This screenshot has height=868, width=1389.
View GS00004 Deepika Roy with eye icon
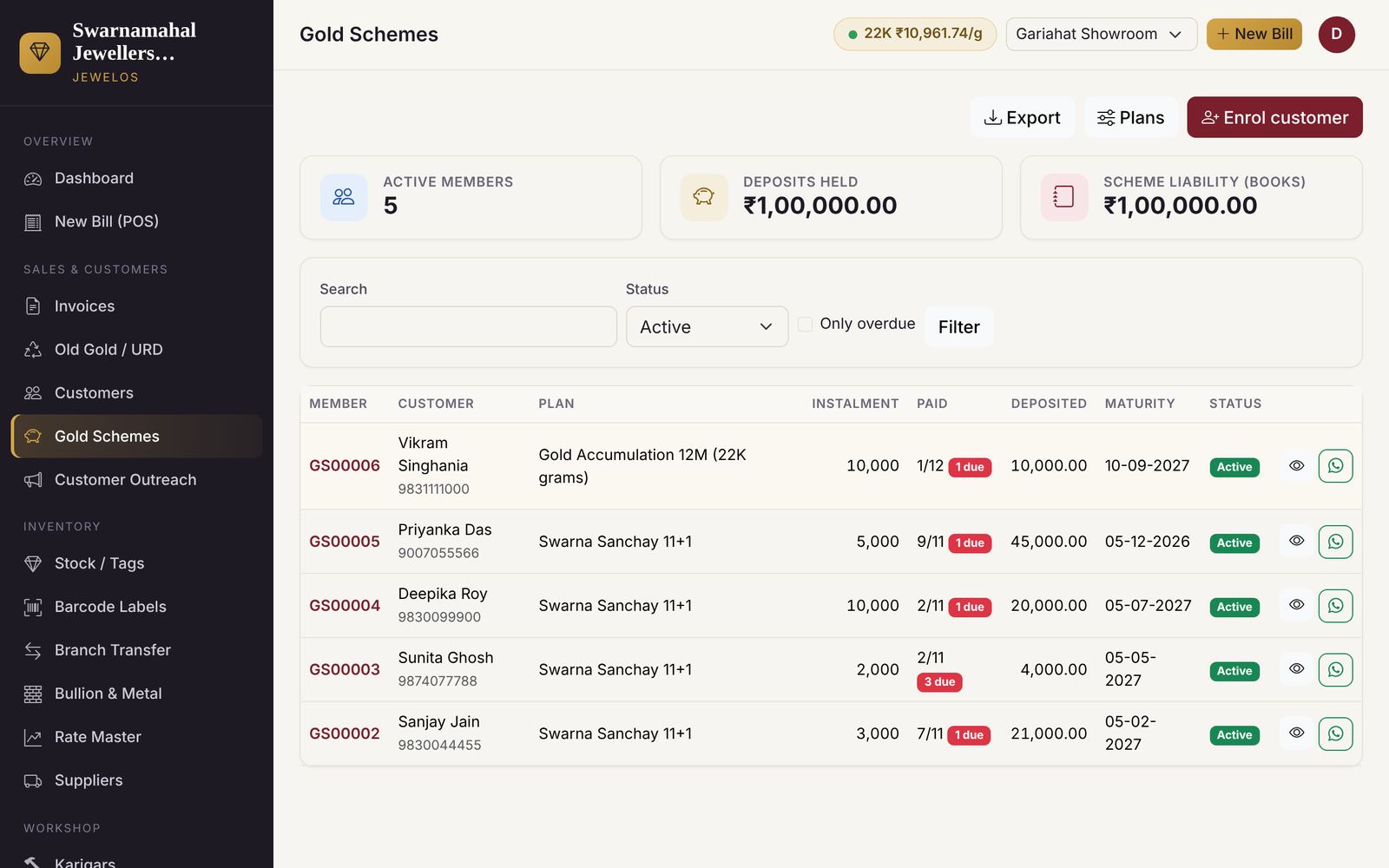(1296, 605)
